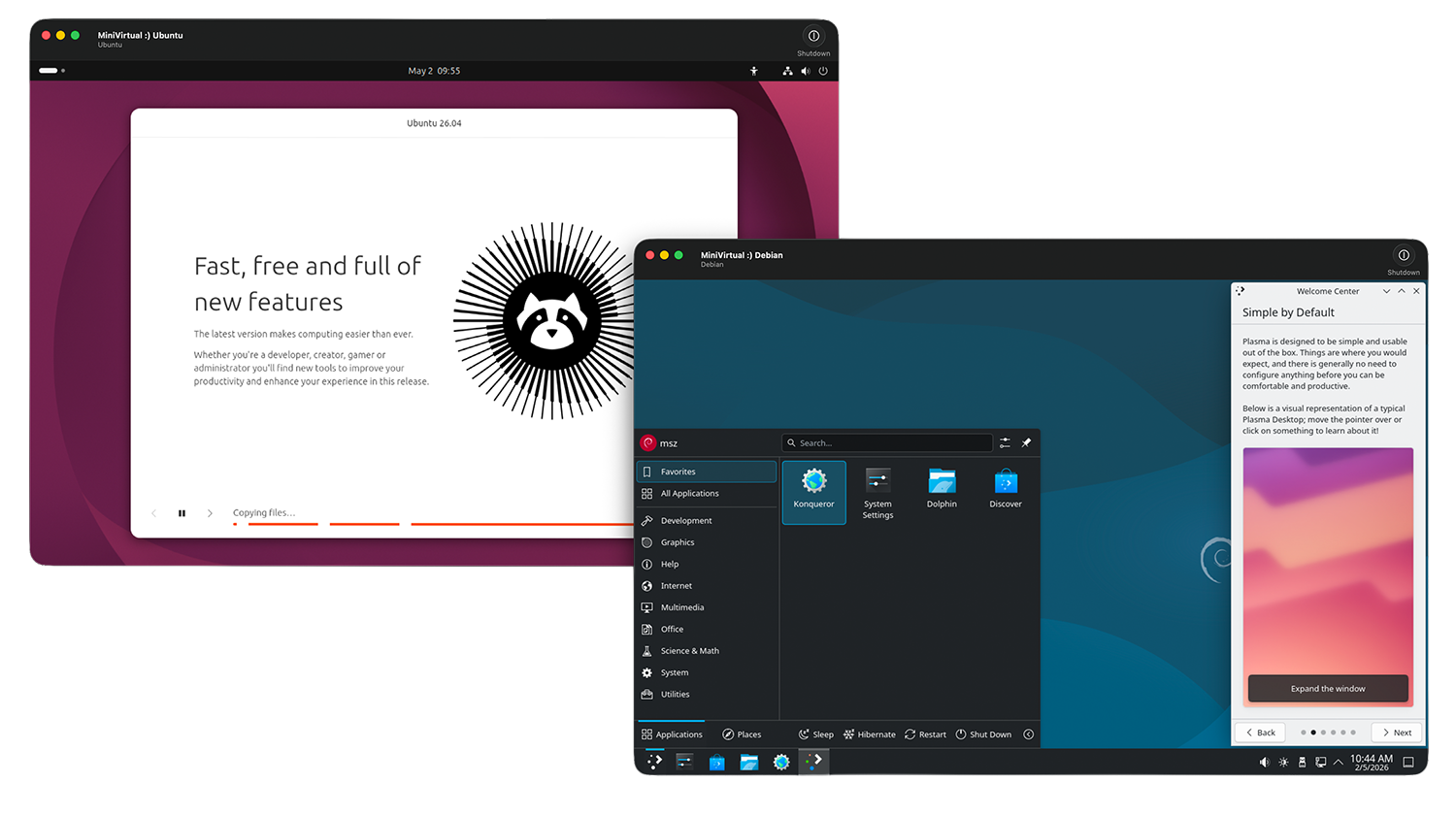Open the Office category
This screenshot has height=815, width=1456.
707,630
